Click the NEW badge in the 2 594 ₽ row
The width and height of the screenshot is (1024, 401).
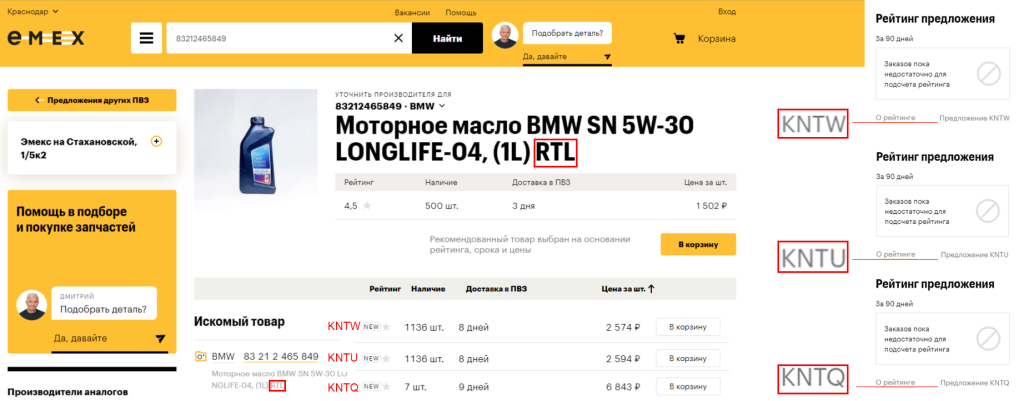[372, 359]
